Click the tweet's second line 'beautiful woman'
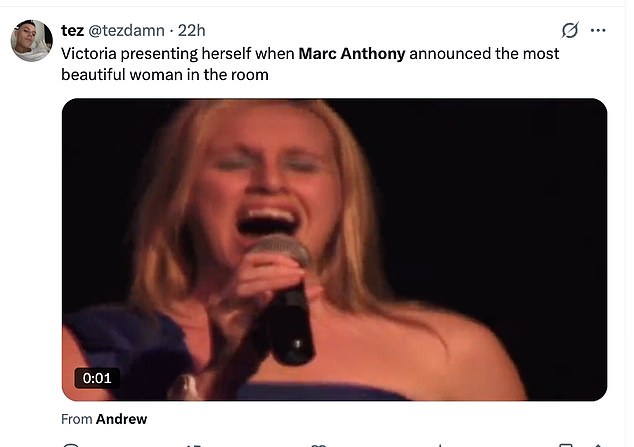Viewport: 634px width, 447px height. click(120, 75)
